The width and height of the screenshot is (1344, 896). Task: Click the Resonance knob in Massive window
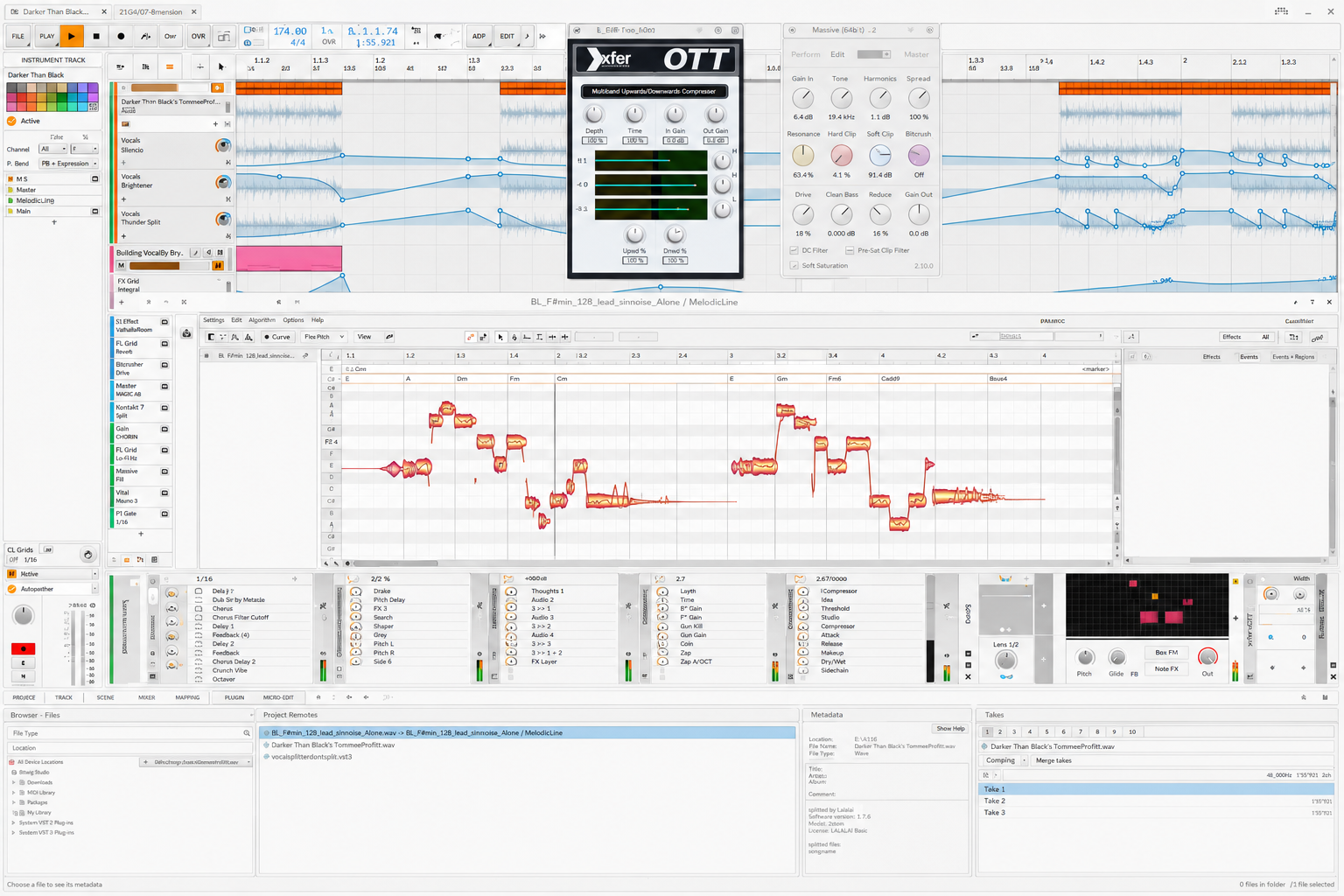click(802, 155)
